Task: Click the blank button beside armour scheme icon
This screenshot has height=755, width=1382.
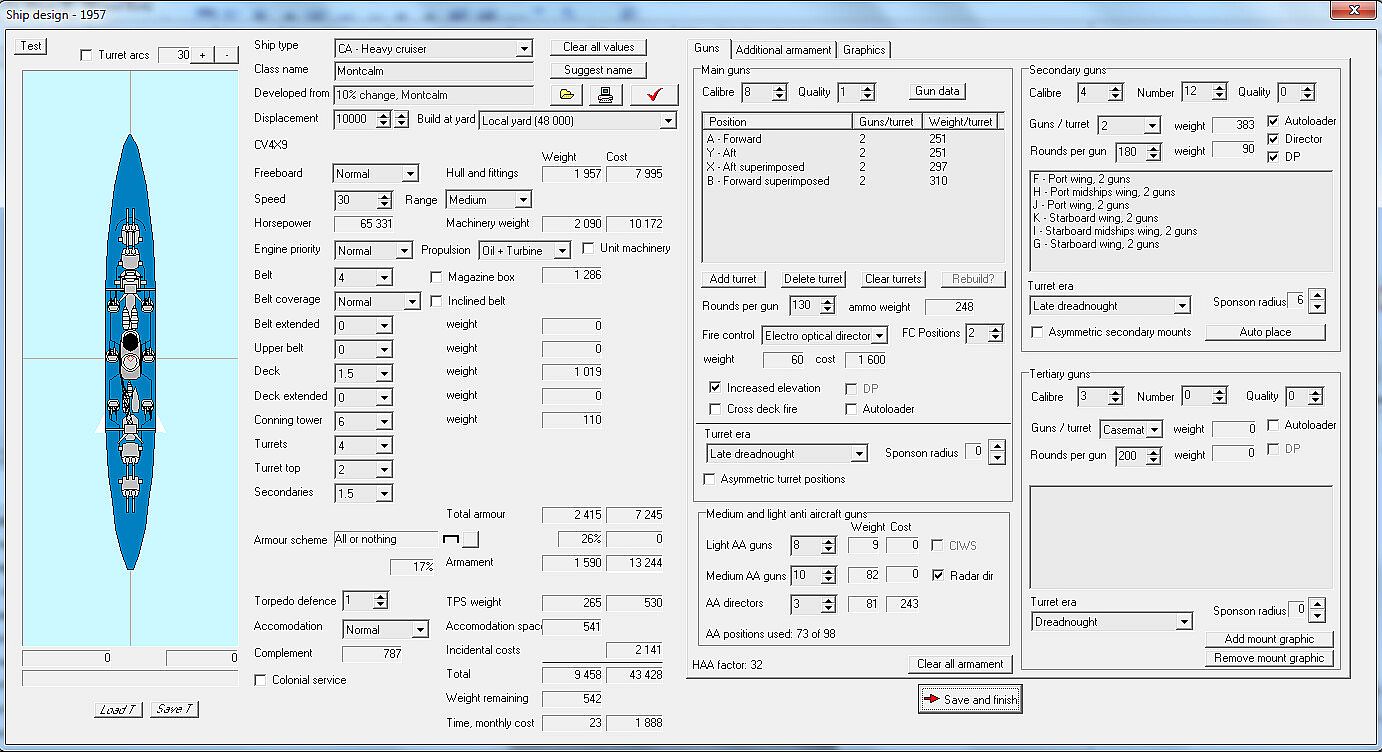Action: point(470,540)
